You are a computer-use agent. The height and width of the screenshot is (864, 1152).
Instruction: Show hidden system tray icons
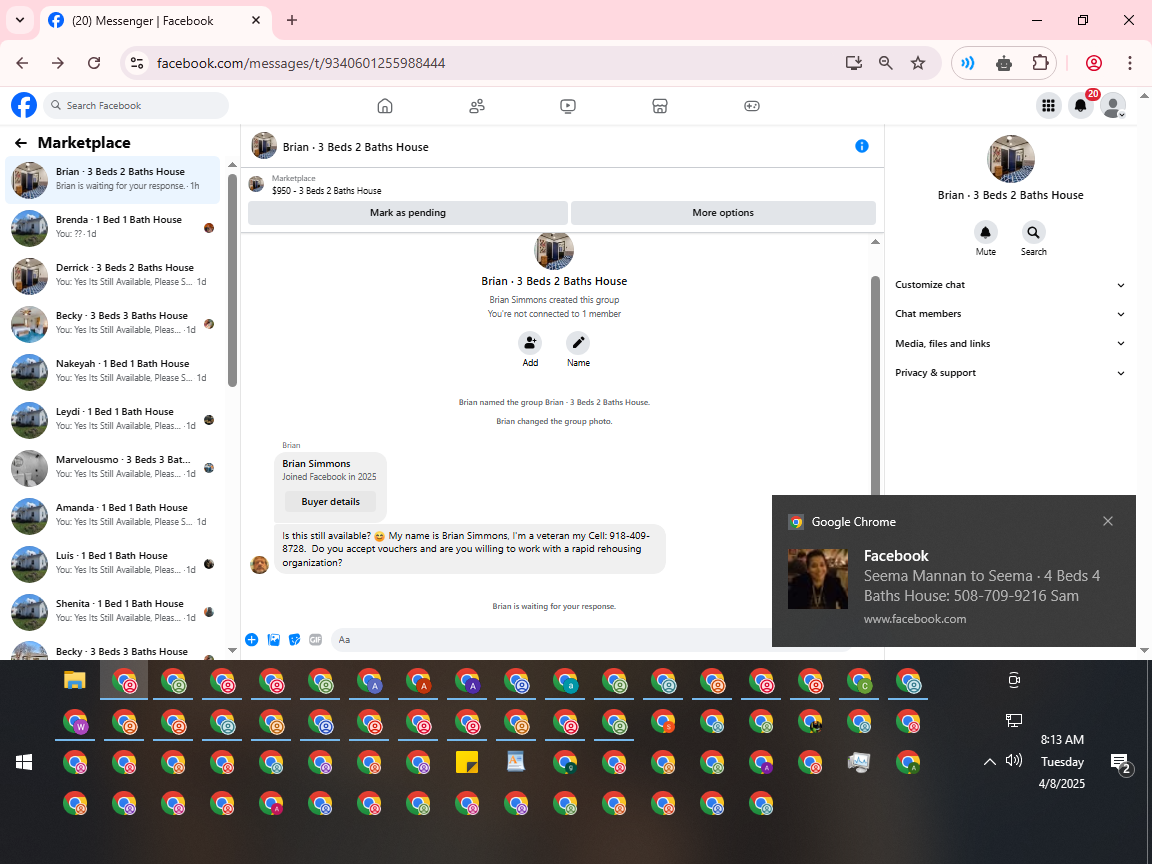(x=990, y=762)
